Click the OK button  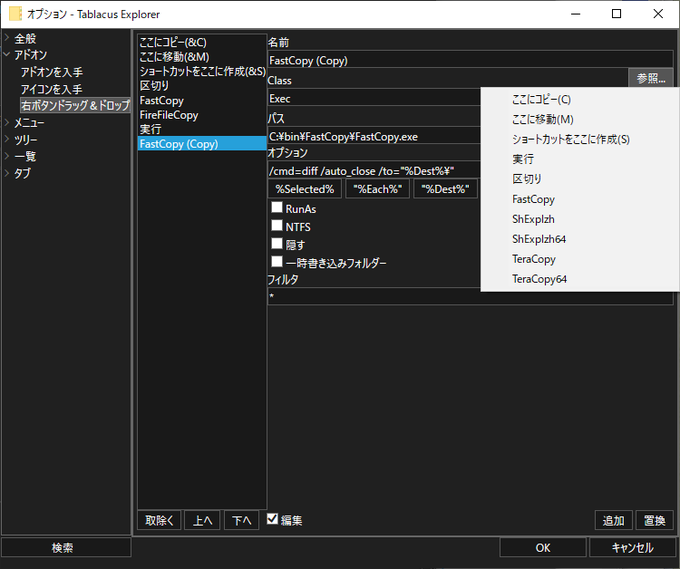click(x=543, y=548)
